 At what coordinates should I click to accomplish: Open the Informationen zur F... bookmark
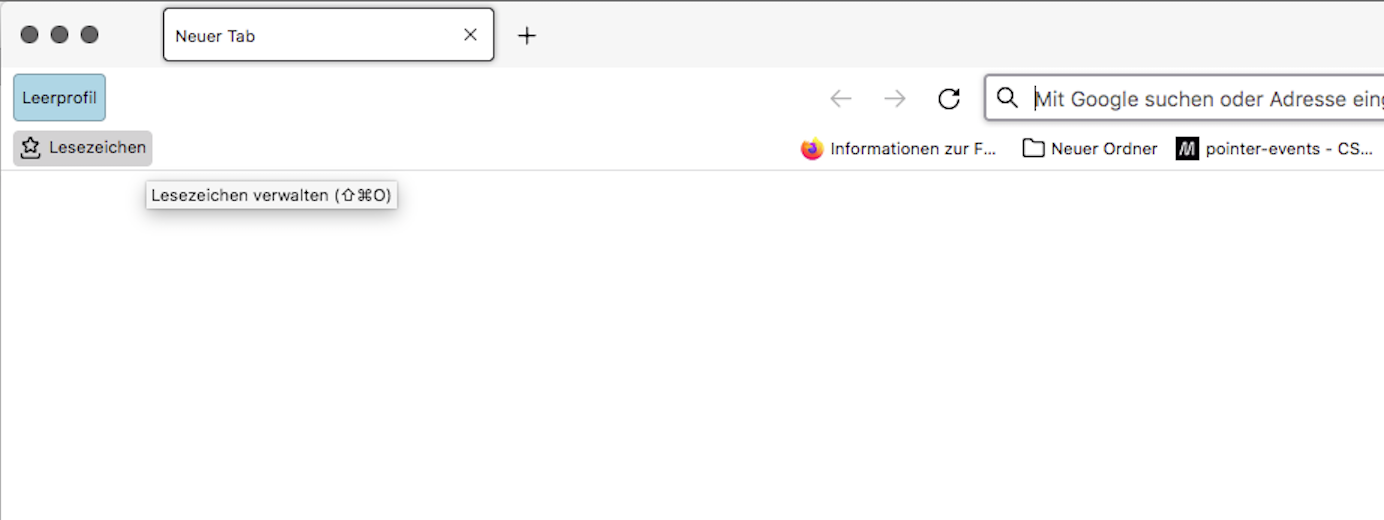click(x=913, y=149)
